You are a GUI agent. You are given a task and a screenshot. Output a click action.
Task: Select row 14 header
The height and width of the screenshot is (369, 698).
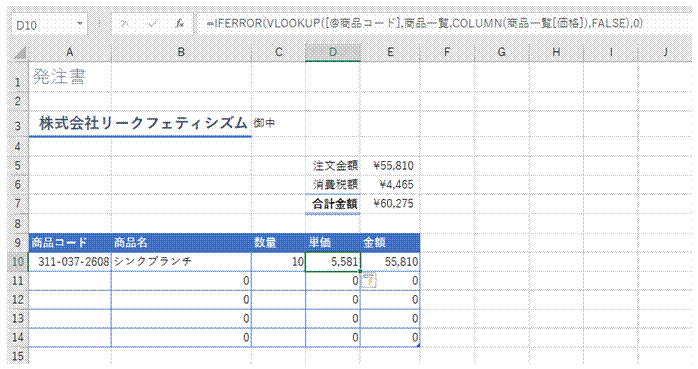click(18, 337)
